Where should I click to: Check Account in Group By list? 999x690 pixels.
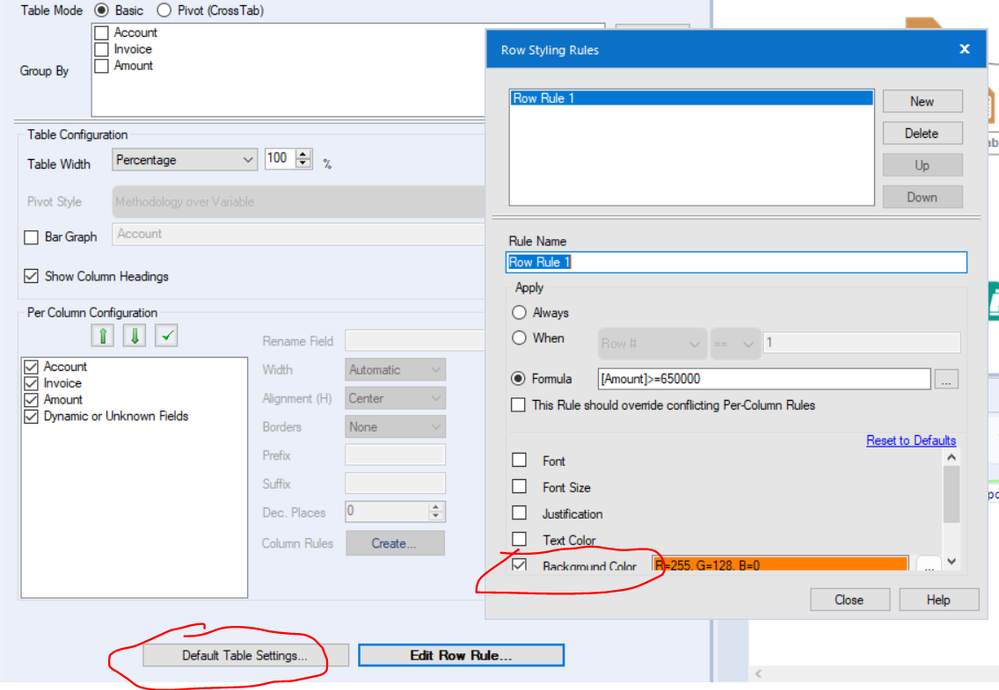pyautogui.click(x=101, y=32)
